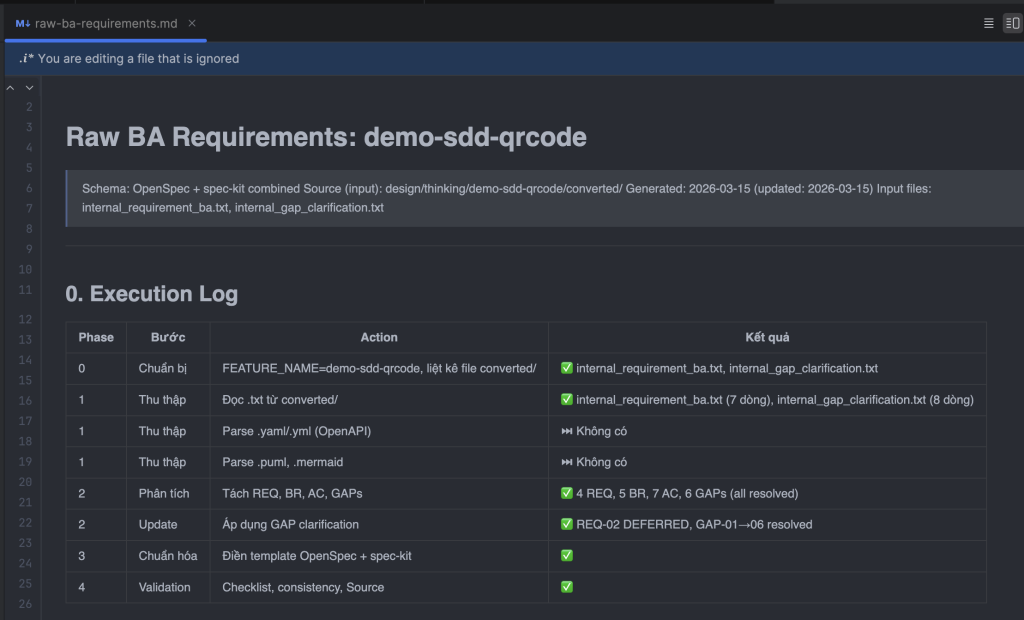Click the 'Raw BA Requirements: demo-sdd-qrcode' title

[x=326, y=137]
